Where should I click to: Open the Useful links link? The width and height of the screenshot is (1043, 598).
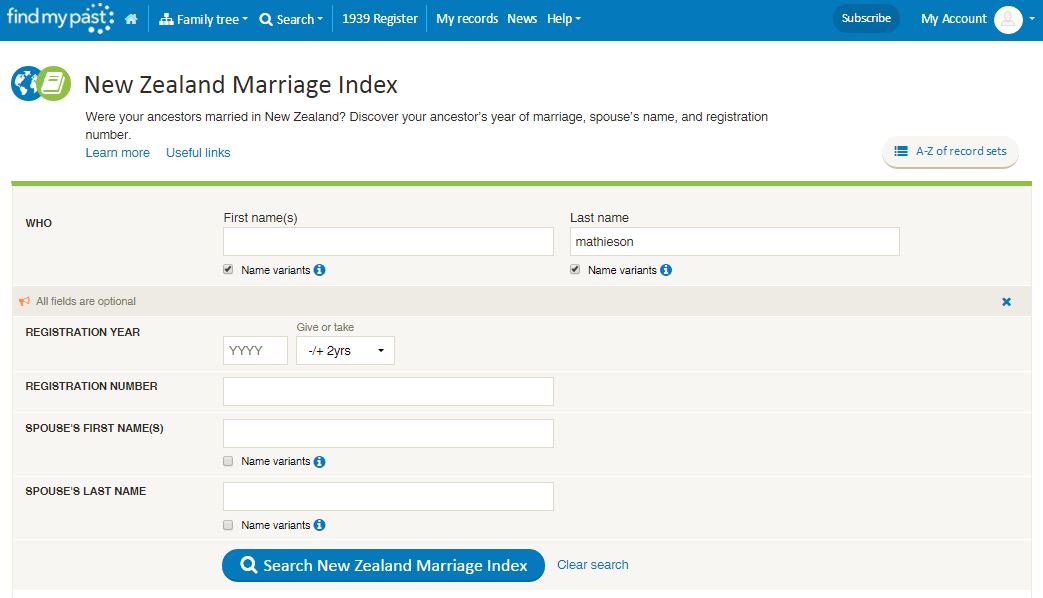coord(198,153)
